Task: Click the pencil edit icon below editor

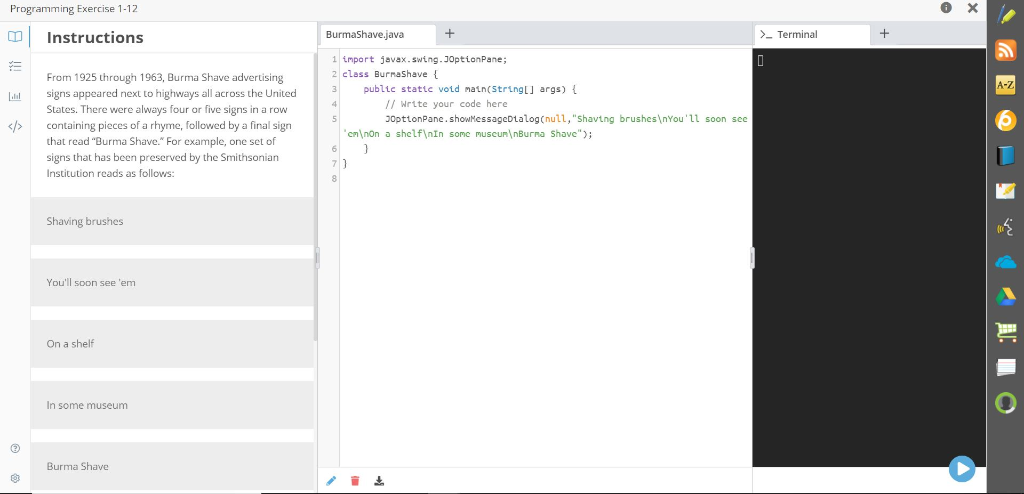Action: point(331,481)
